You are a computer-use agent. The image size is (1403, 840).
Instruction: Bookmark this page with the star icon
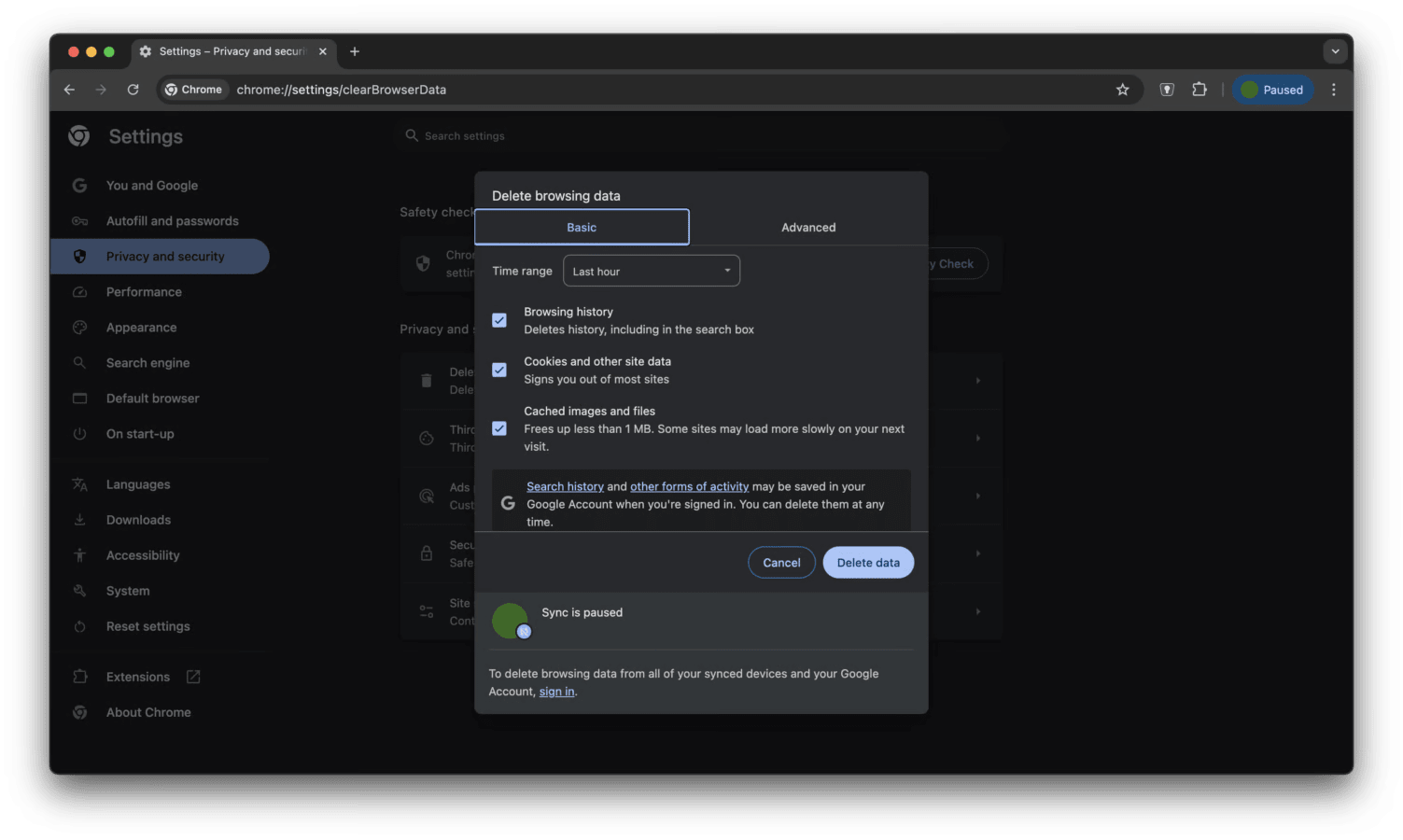(x=1122, y=90)
